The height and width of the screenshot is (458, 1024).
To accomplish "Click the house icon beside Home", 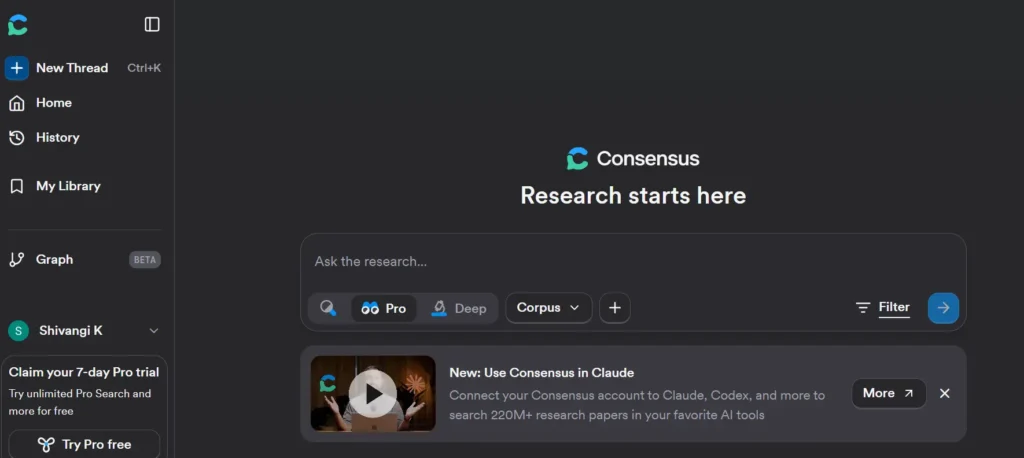I will tap(17, 103).
